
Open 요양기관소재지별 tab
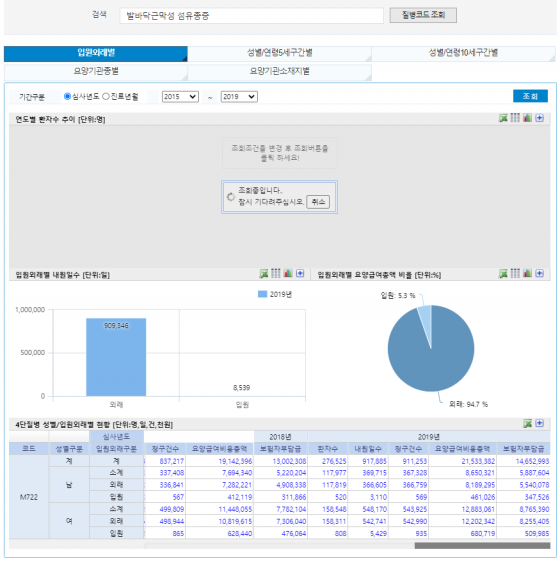tap(279, 71)
